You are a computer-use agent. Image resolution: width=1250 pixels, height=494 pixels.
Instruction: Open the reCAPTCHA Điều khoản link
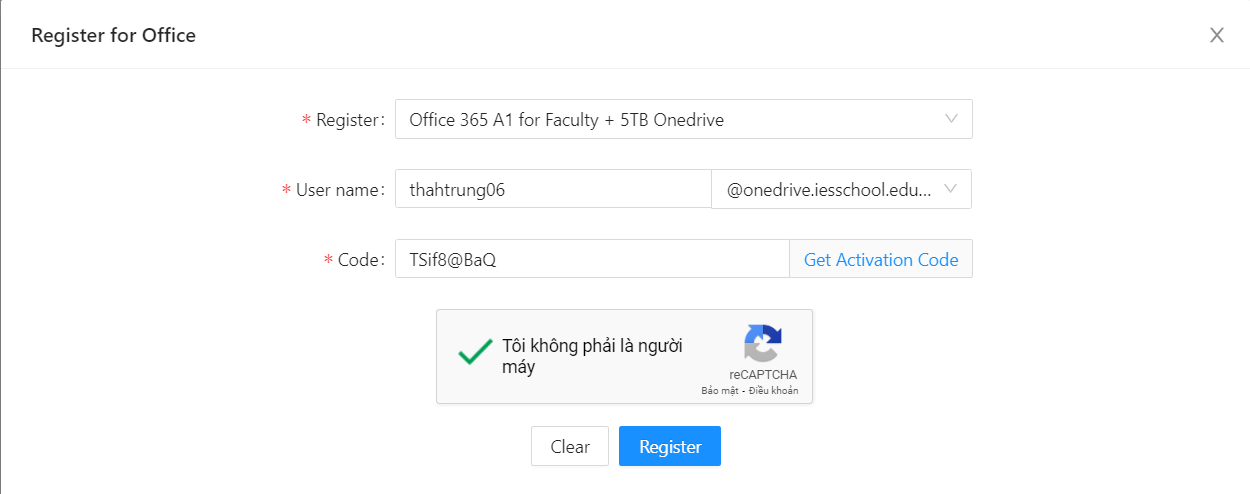pos(774,391)
